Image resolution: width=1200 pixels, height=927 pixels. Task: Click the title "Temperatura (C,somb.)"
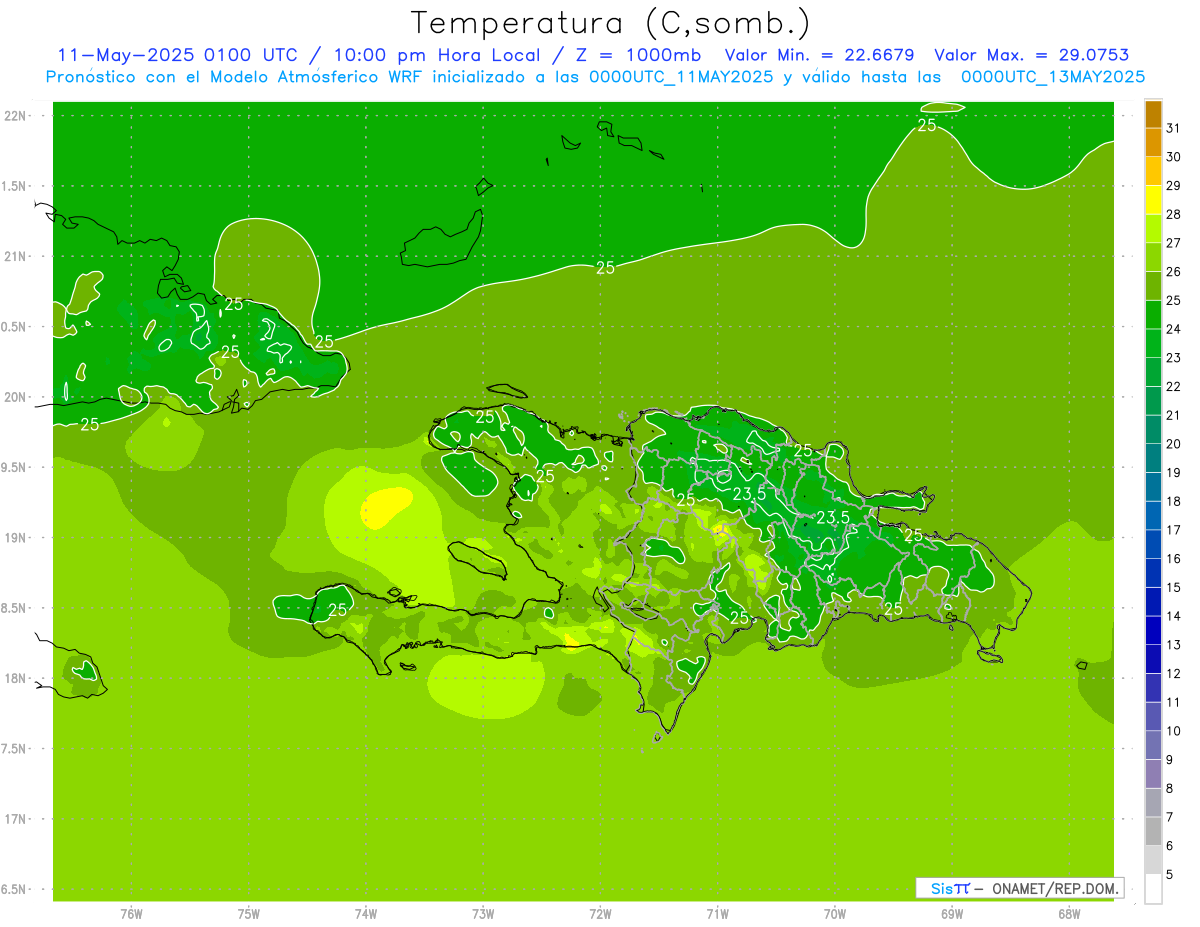tap(611, 24)
